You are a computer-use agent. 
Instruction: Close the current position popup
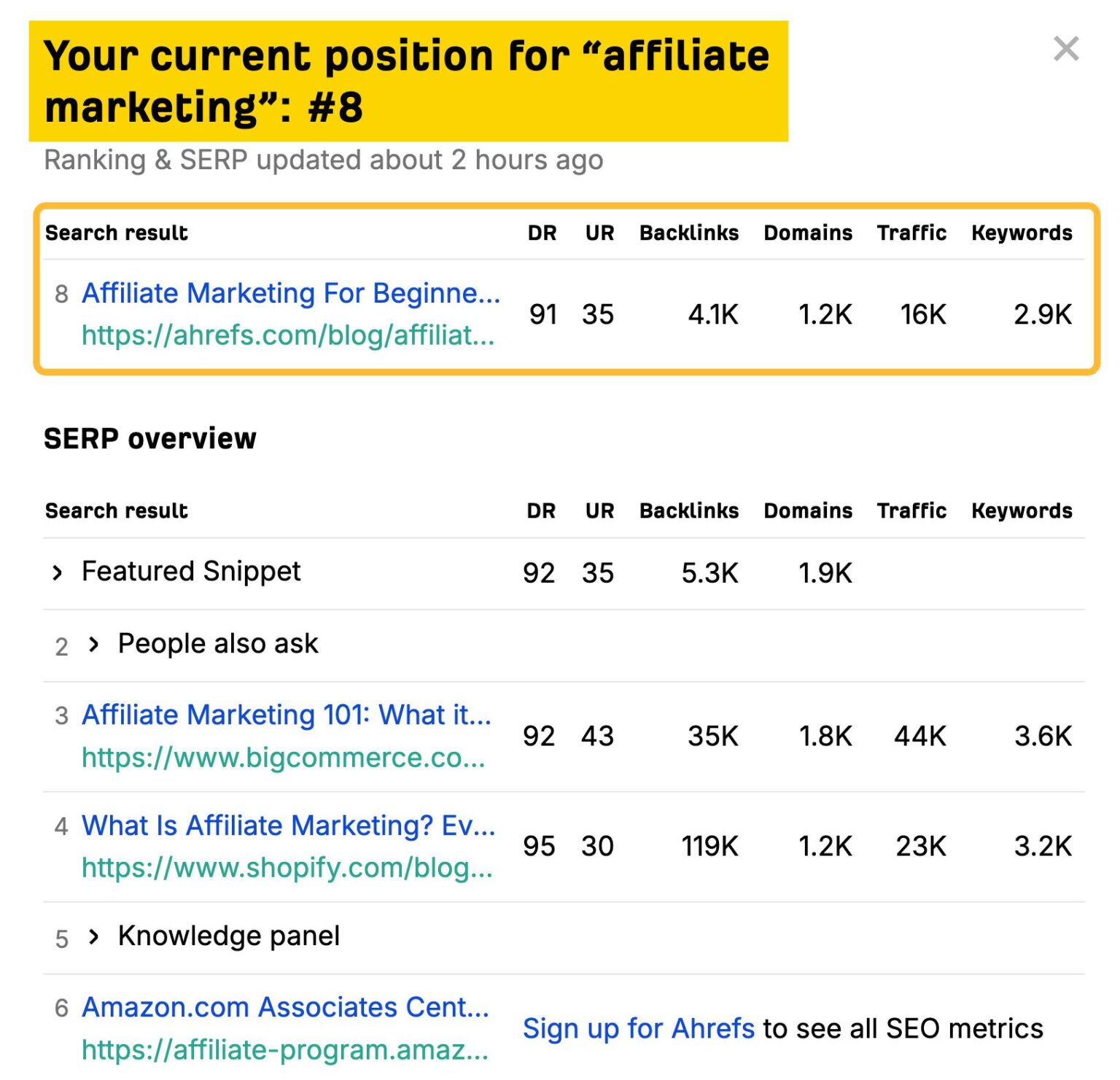(x=1066, y=49)
